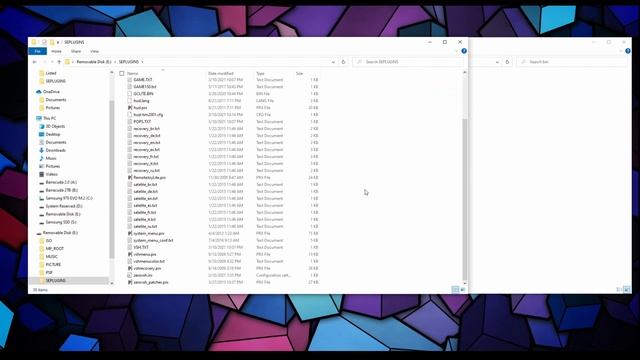Open Desktop in the sidebar
Image resolution: width=640 pixels, height=360 pixels.
[x=50, y=134]
